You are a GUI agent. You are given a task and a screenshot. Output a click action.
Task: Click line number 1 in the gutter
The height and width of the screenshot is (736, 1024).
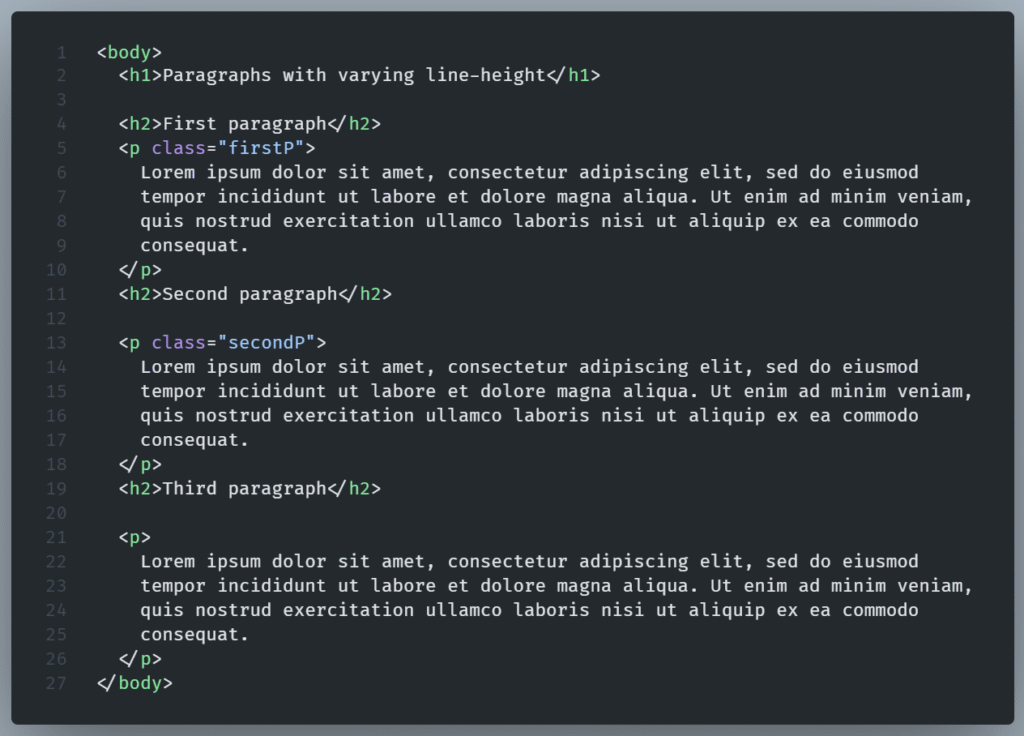point(62,52)
